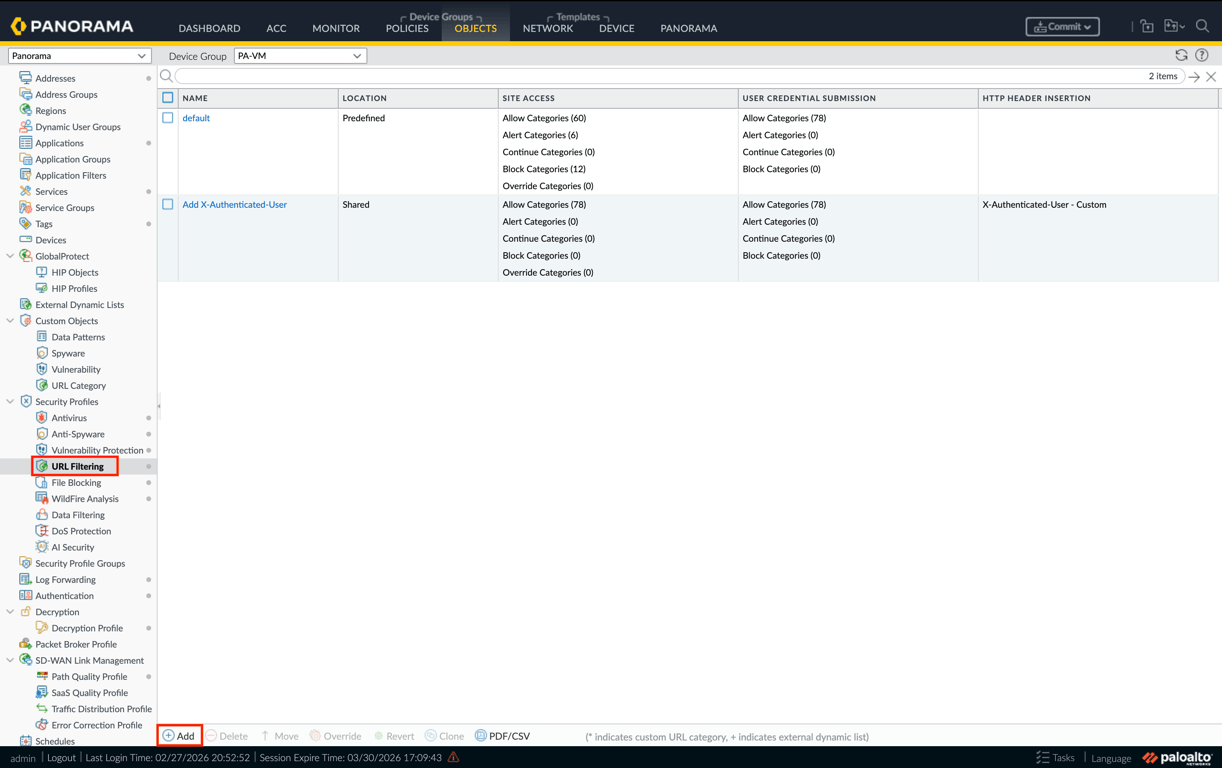Click the global search magnifier in header
Screen dimensions: 1222x768
tap(1202, 26)
